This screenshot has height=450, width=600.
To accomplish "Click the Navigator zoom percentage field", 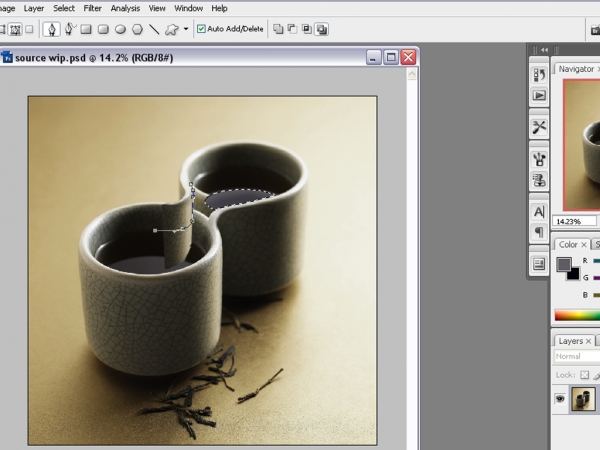I will (574, 221).
